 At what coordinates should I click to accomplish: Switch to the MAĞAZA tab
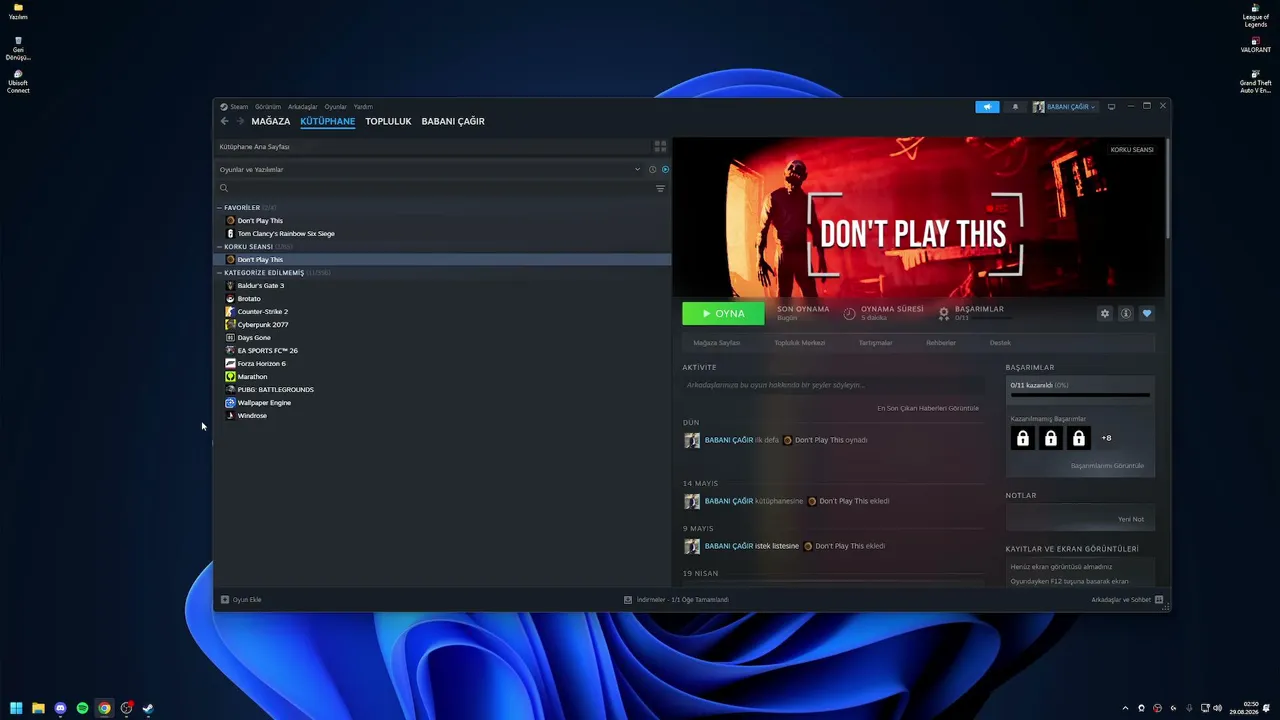coord(271,121)
